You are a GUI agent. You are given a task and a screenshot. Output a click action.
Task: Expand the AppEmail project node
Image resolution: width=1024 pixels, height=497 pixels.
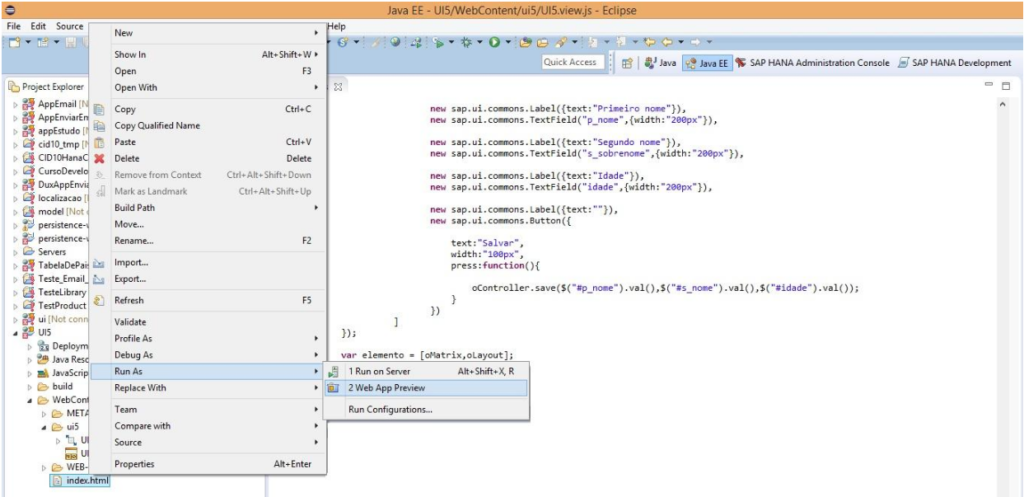[x=15, y=104]
